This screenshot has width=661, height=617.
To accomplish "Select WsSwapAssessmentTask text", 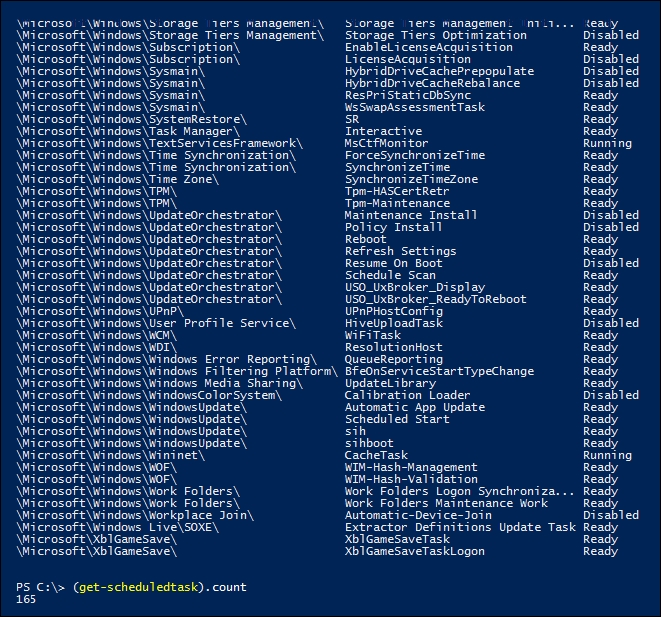I will click(x=415, y=107).
